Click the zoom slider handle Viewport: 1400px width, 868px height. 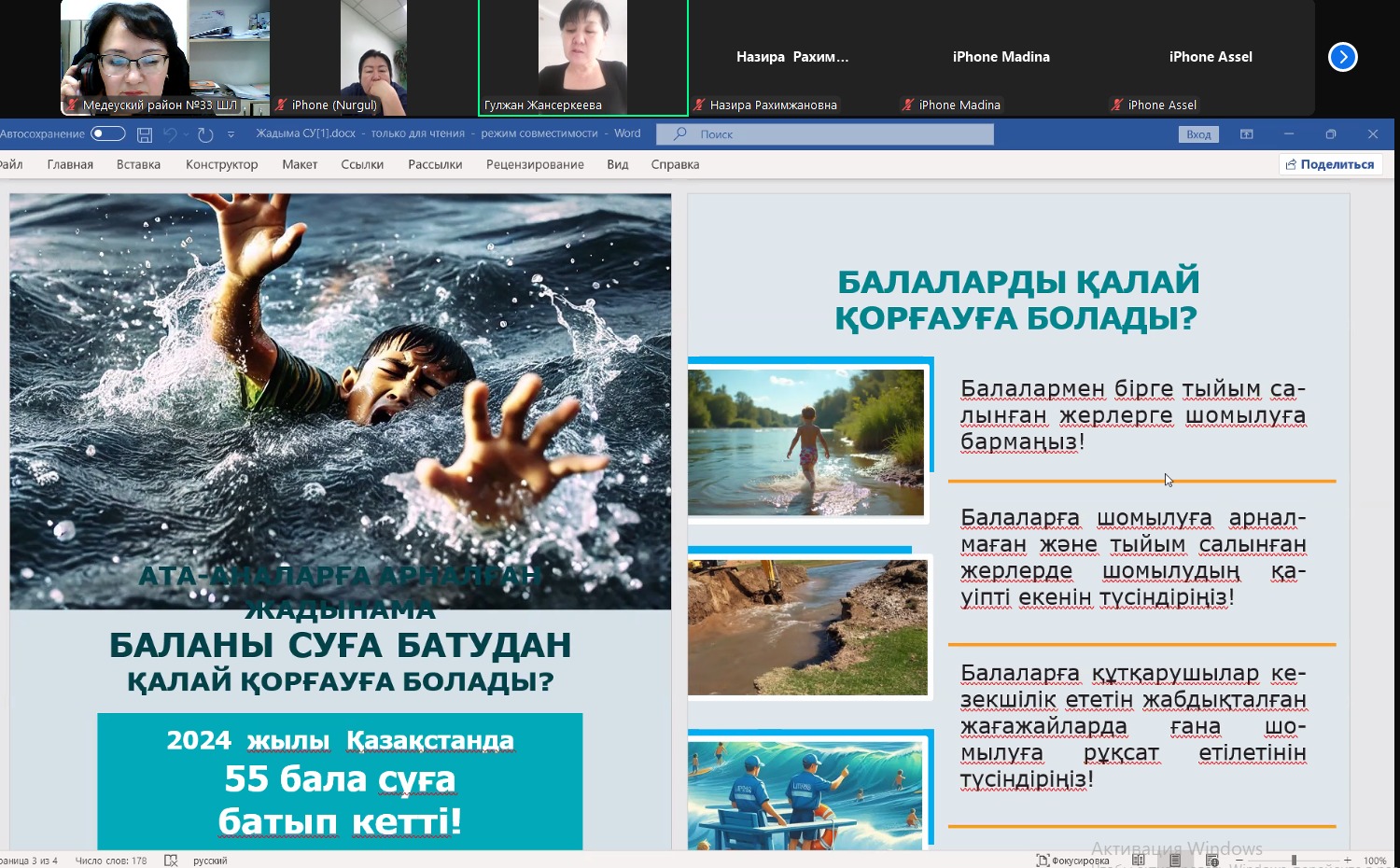(x=1294, y=861)
